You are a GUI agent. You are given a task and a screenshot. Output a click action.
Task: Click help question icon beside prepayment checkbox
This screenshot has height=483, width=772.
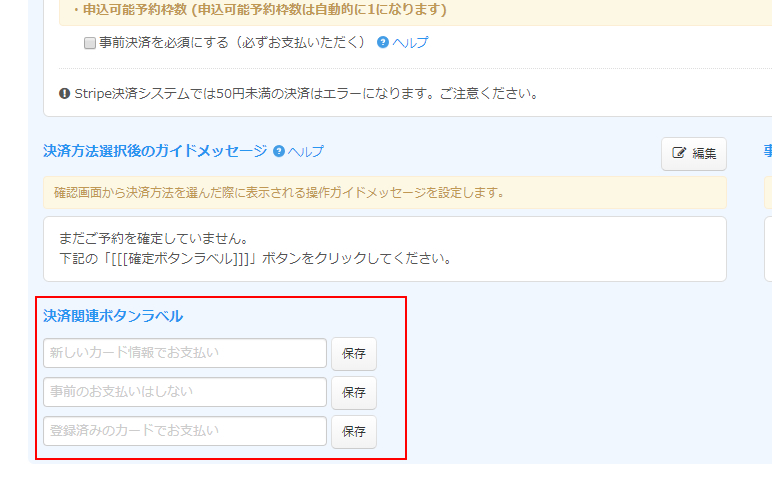pos(382,43)
